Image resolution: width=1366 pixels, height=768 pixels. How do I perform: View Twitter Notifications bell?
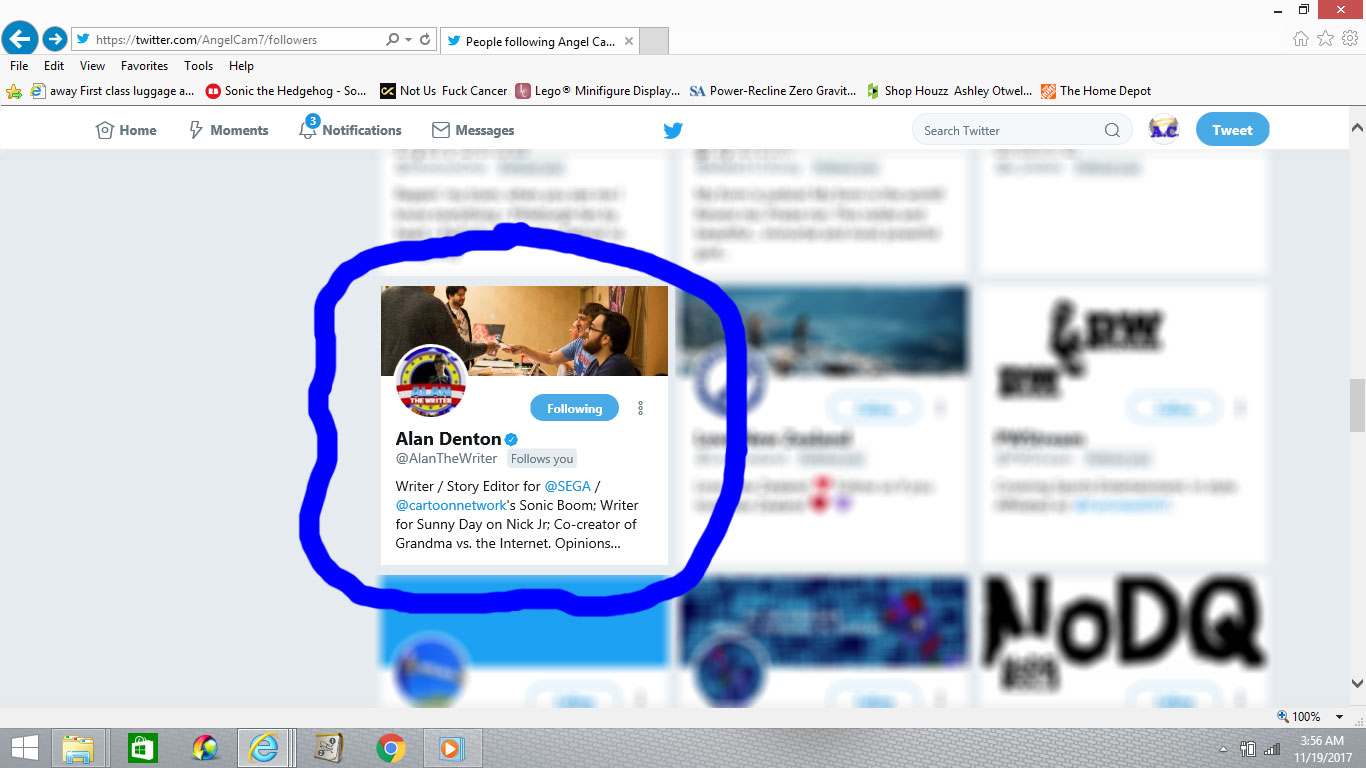point(350,130)
